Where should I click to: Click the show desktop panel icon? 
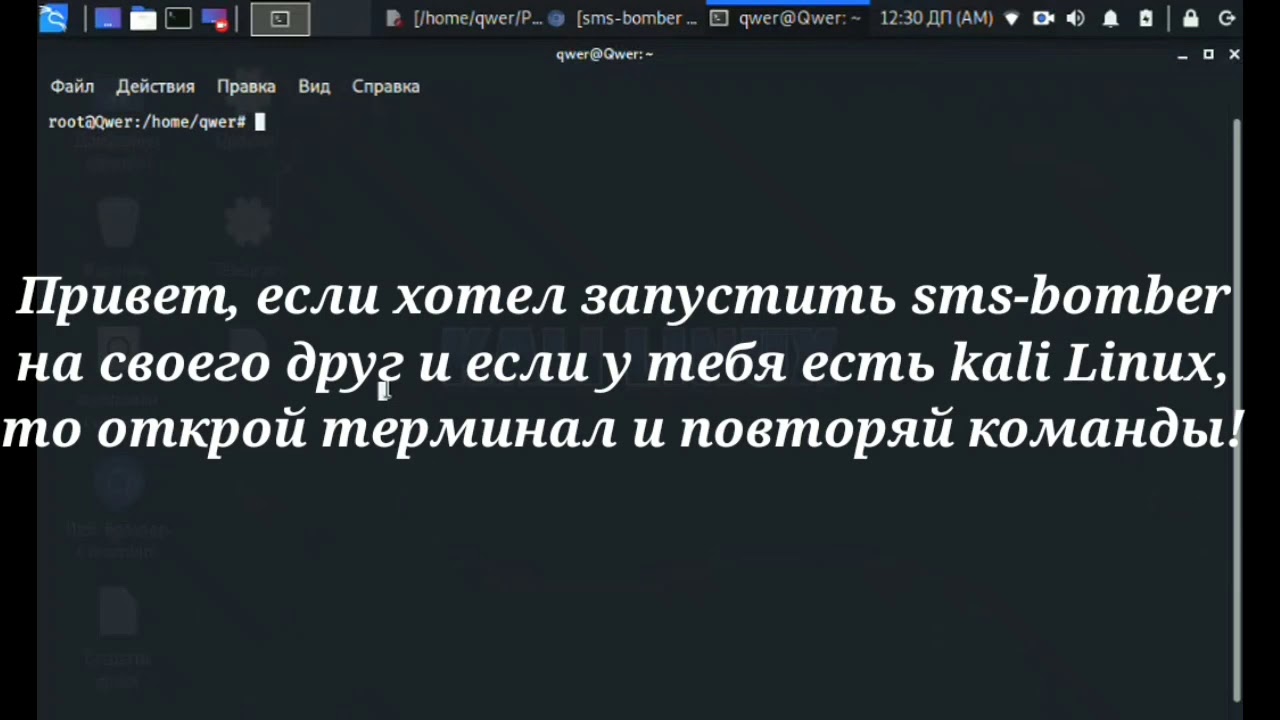click(107, 18)
